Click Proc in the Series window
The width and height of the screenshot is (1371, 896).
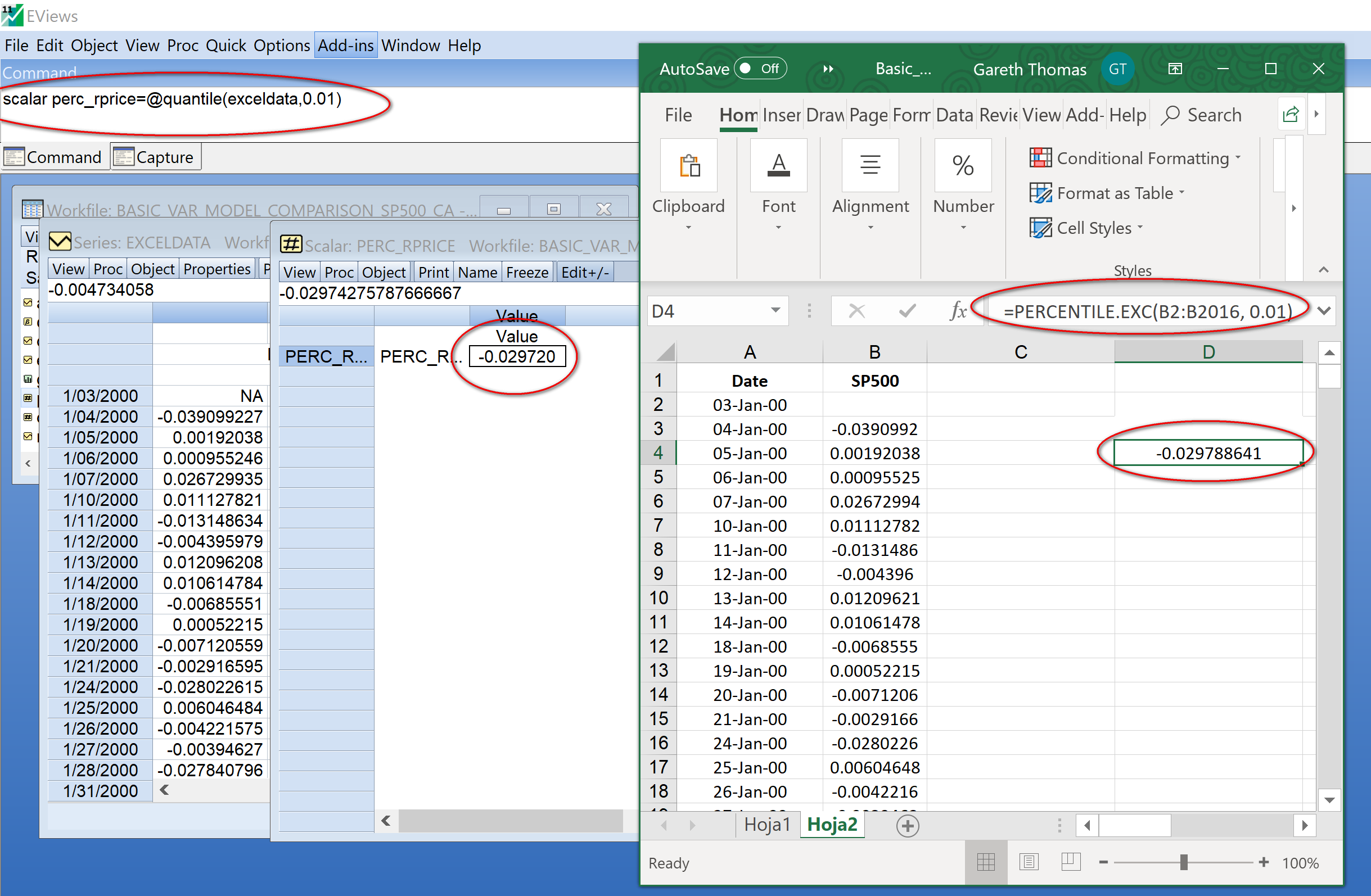pos(108,269)
